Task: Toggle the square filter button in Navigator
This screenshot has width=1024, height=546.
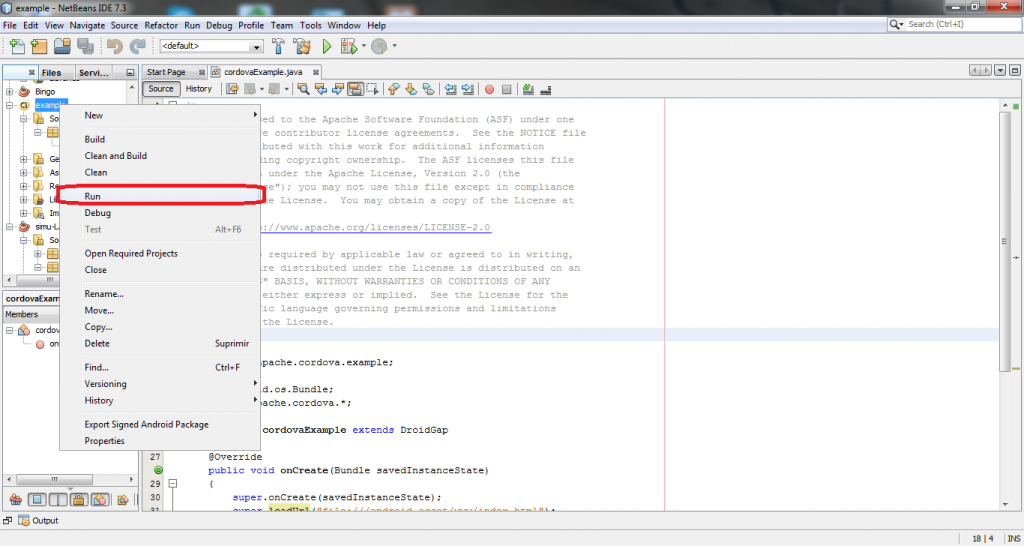Action: pyautogui.click(x=37, y=500)
